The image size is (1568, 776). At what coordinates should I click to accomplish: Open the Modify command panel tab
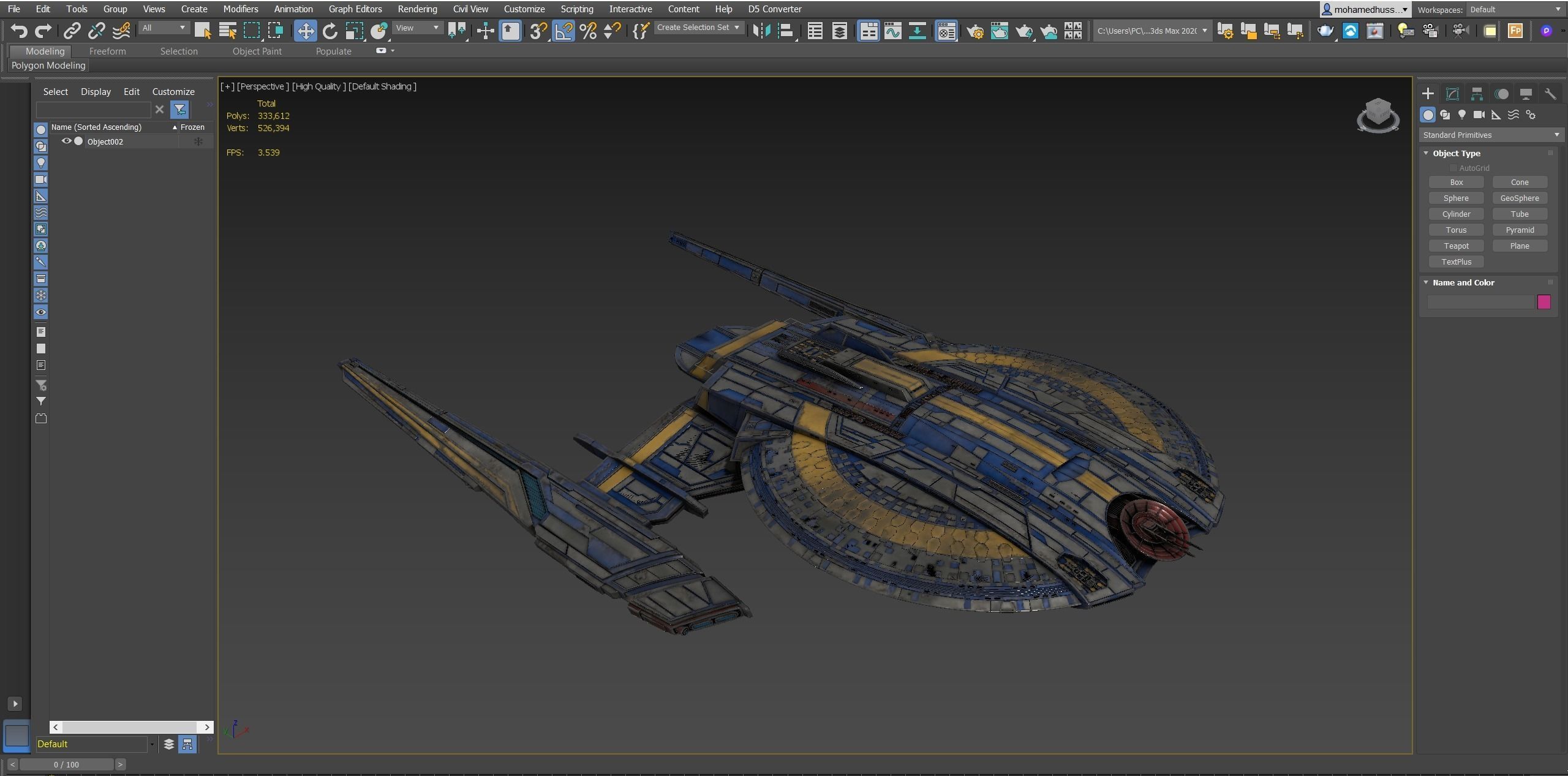1452,94
